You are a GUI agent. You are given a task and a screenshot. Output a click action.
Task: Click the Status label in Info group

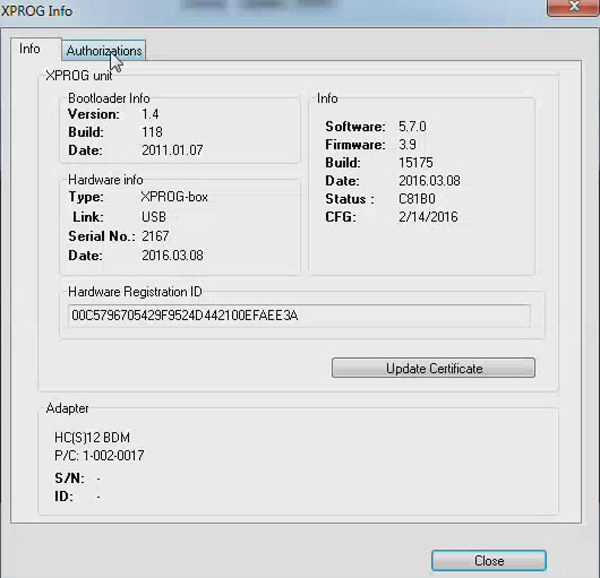(x=350, y=199)
